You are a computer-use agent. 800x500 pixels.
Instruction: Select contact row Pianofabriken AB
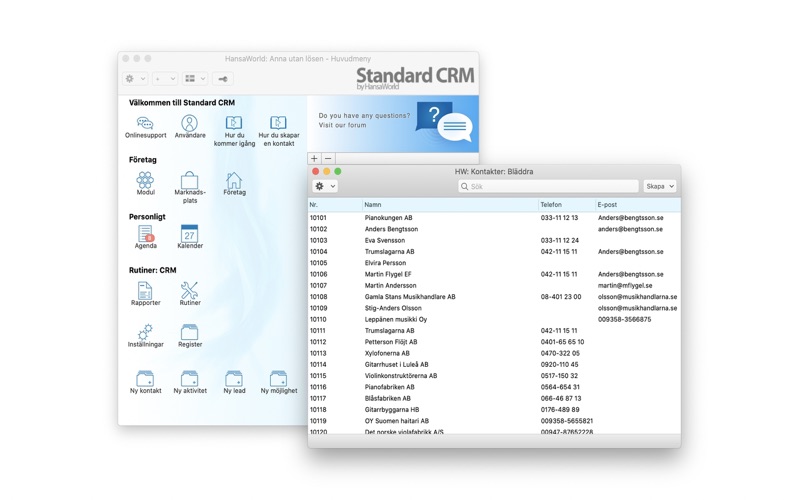(x=494, y=387)
